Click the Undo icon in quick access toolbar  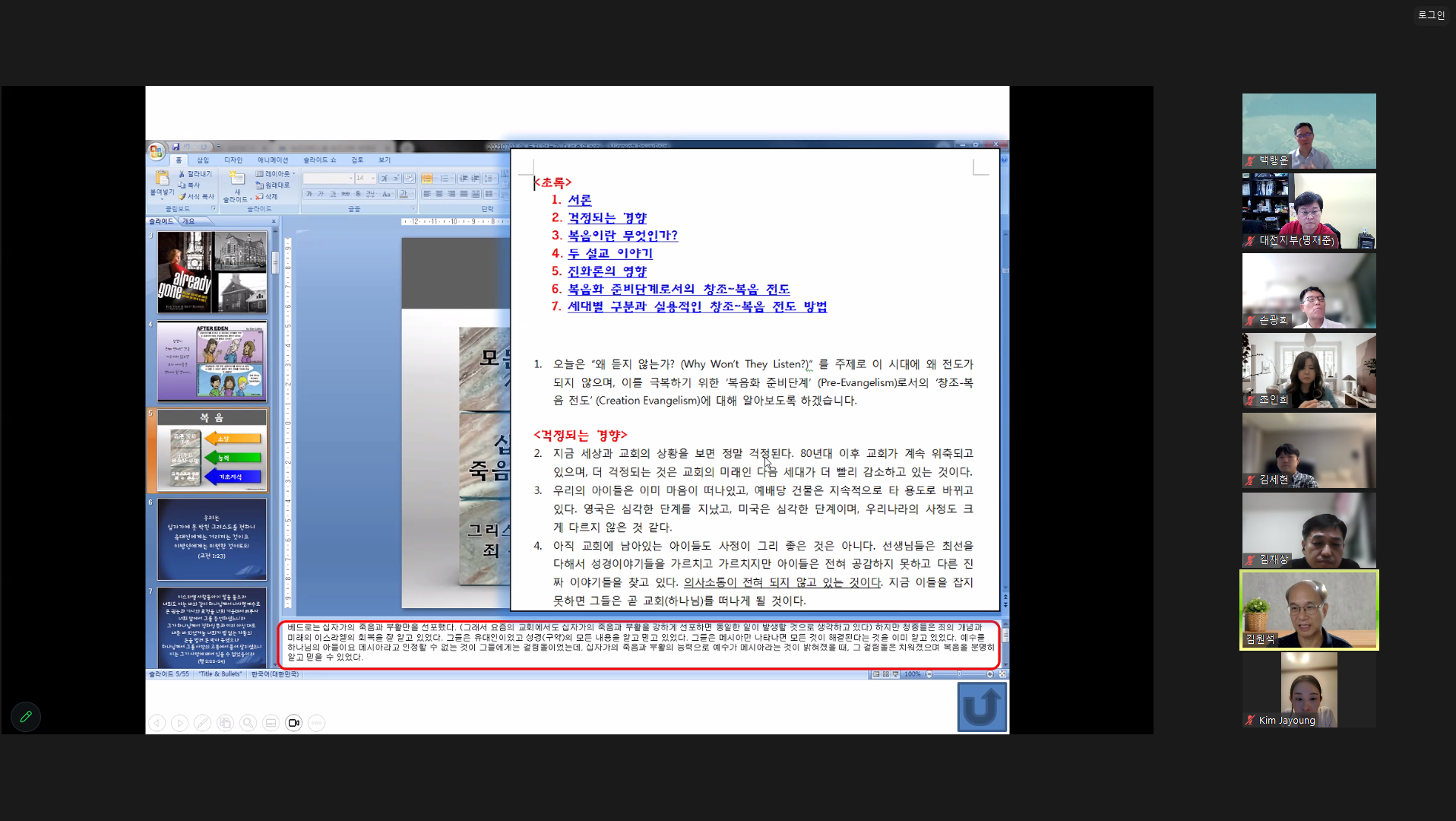(187, 147)
